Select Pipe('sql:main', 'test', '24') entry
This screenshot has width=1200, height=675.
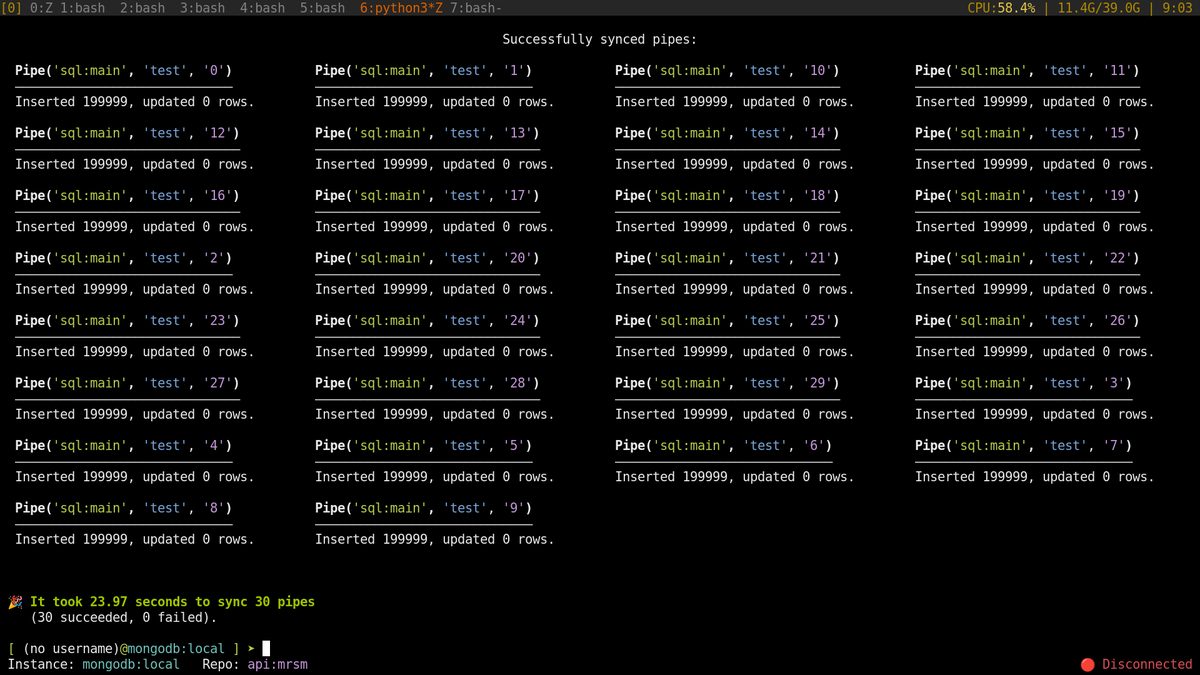coord(427,321)
